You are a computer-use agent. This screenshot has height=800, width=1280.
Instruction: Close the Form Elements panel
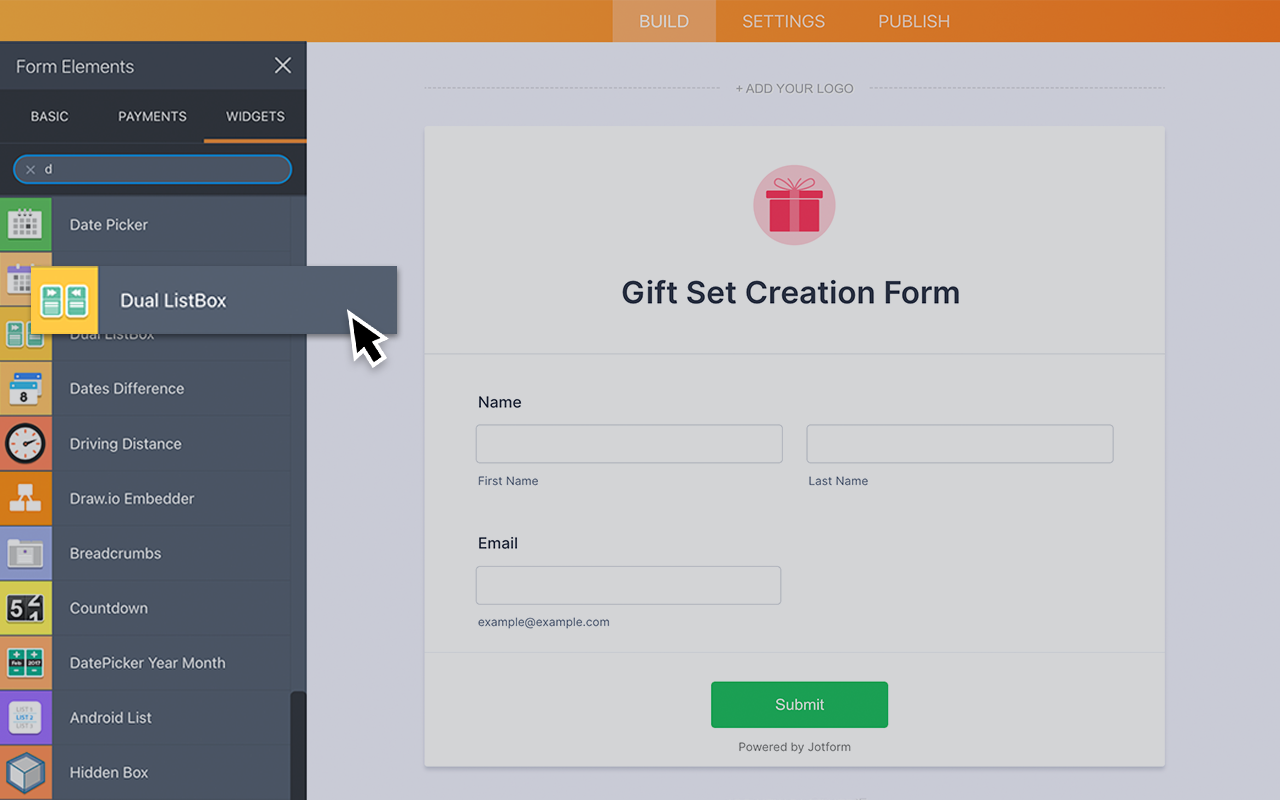[283, 66]
